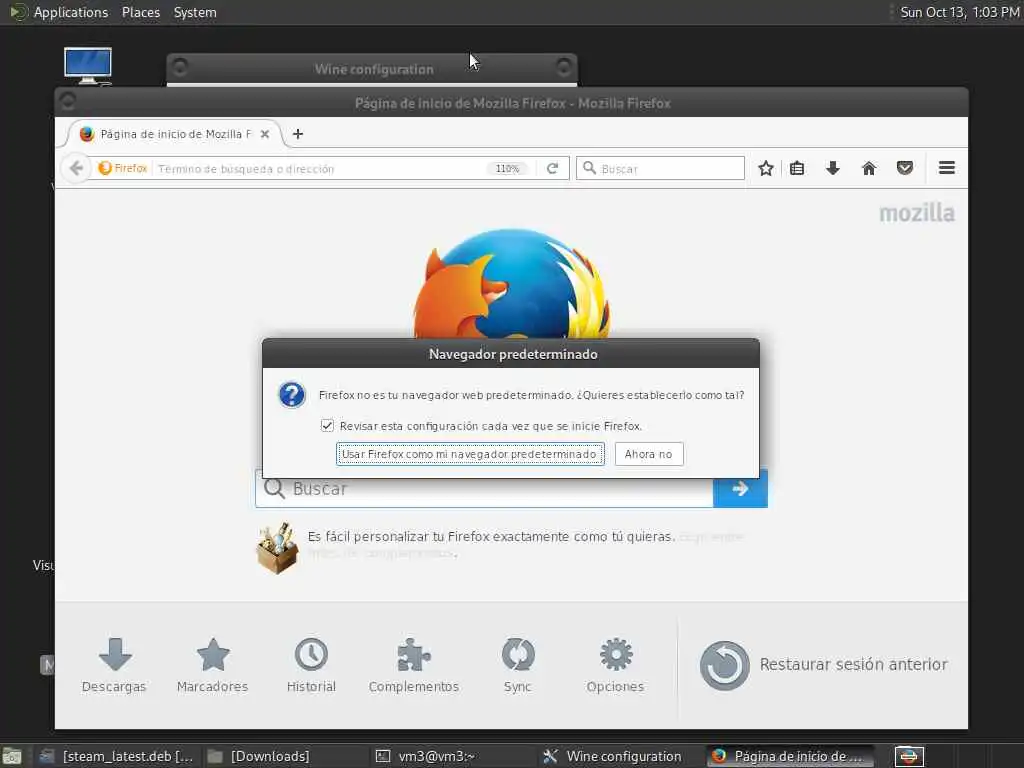The image size is (1024, 768).
Task: Click the customization toolbox icon
Action: (278, 547)
